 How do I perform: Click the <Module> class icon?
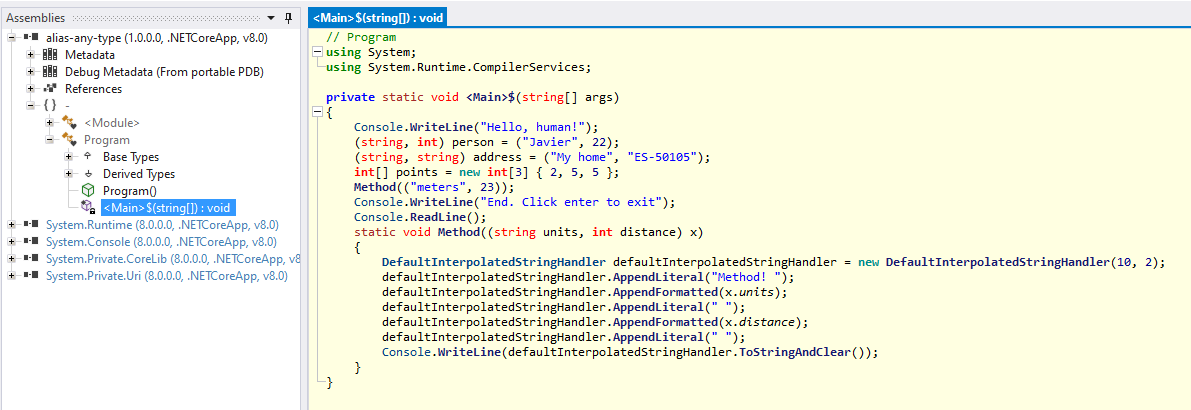(x=69, y=123)
